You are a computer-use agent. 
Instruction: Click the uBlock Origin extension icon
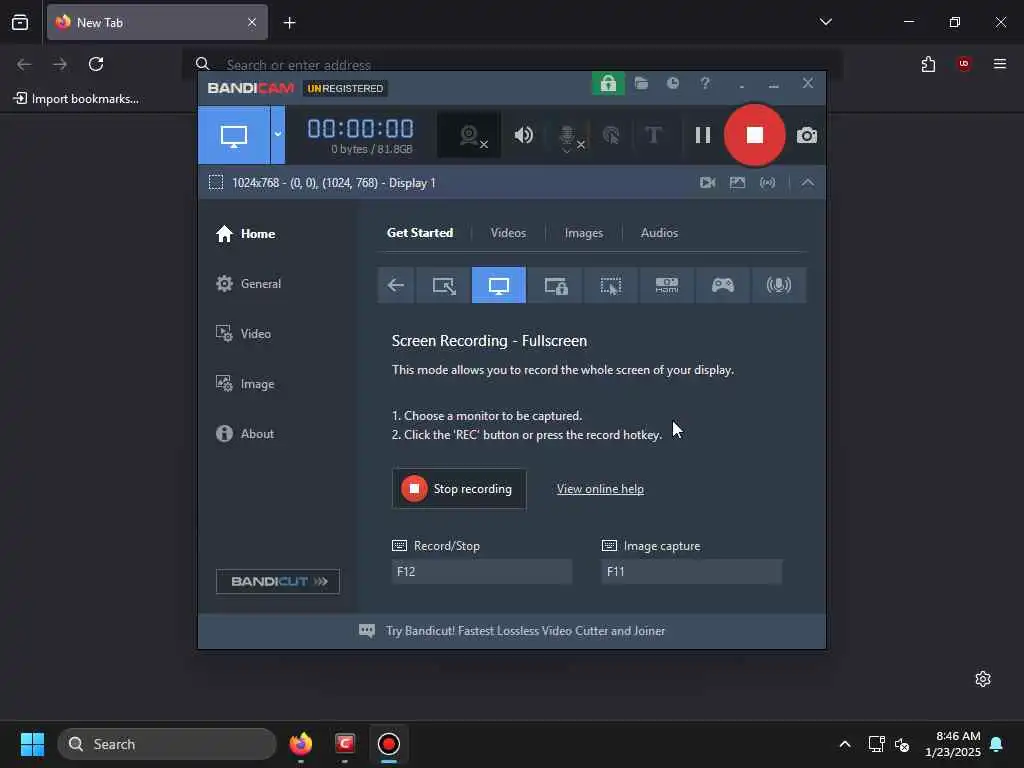pyautogui.click(x=963, y=64)
